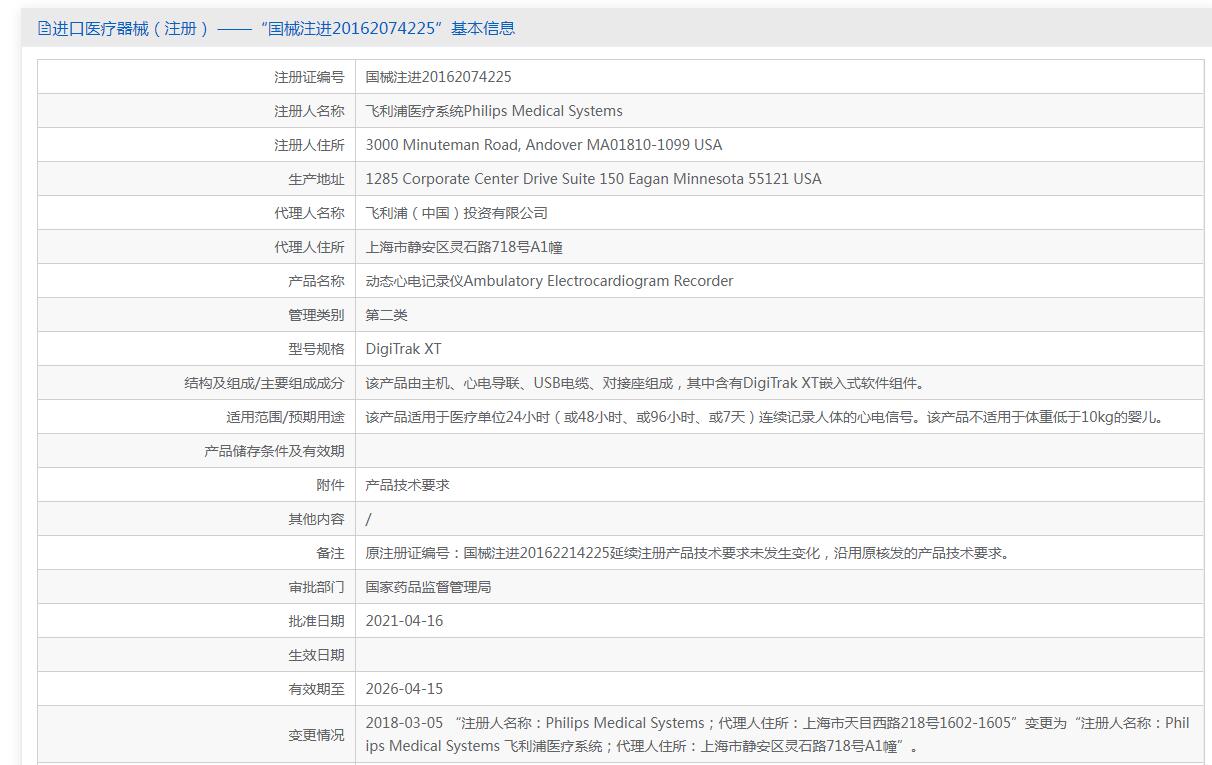This screenshot has width=1212, height=765.
Task: Click the 适用范围/预期用途 label
Action: pos(285,417)
